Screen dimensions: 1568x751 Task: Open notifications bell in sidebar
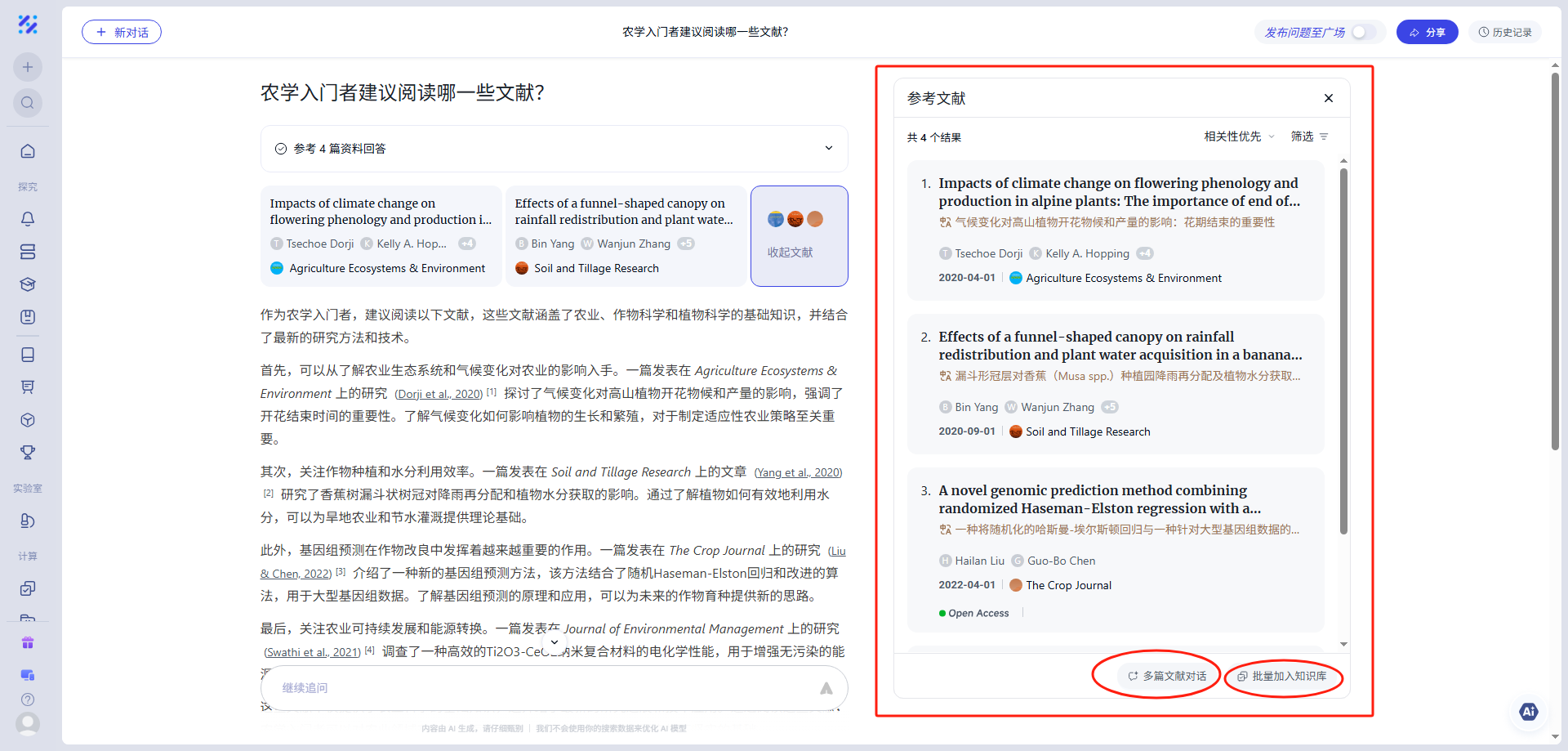tap(28, 219)
